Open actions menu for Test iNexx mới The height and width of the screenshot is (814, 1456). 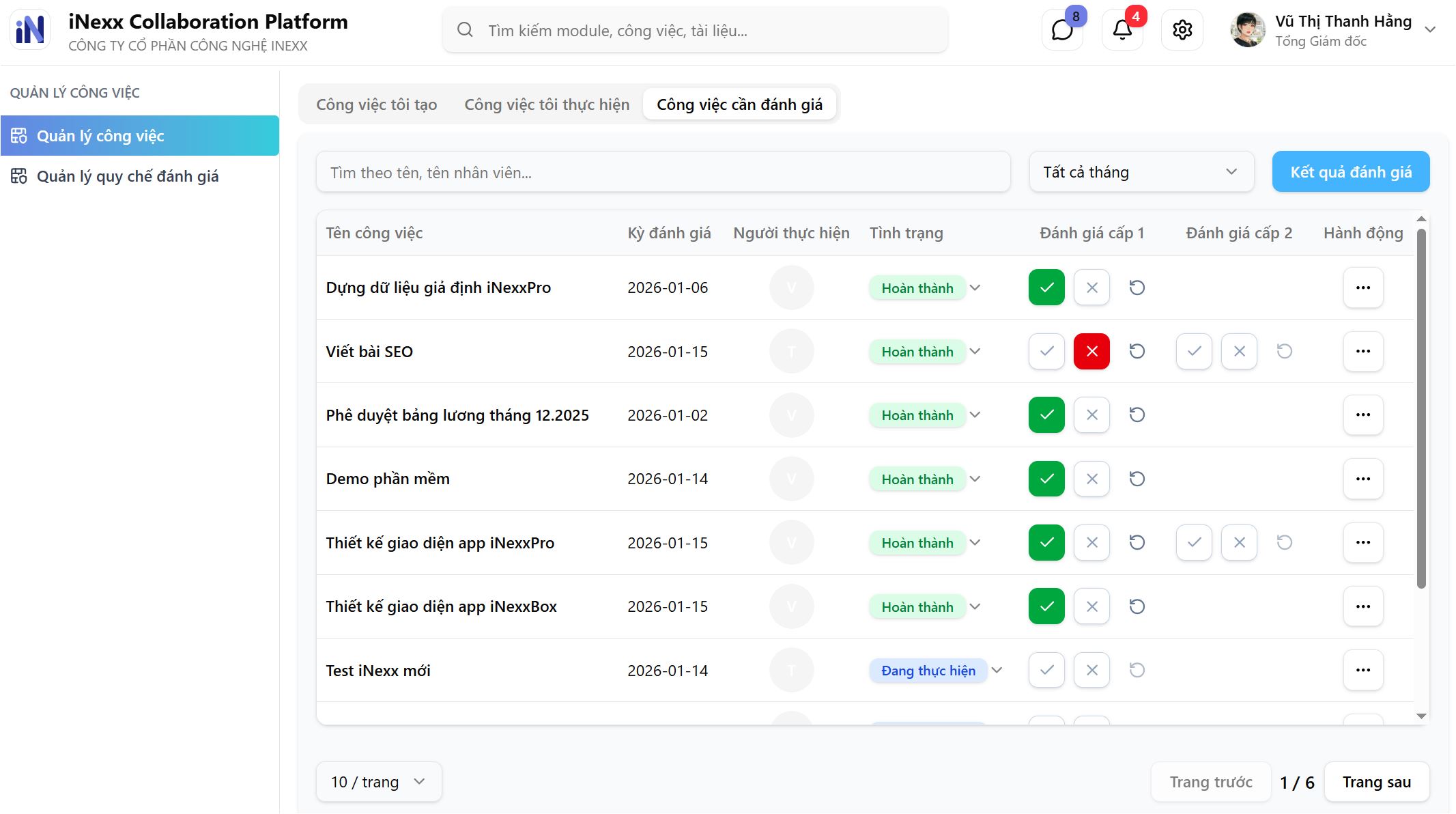click(x=1362, y=670)
